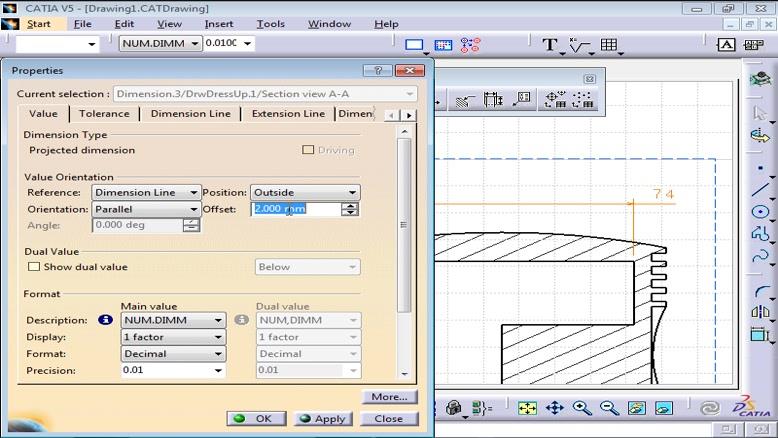The height and width of the screenshot is (438, 778).
Task: Toggle the Driving checkbox
Action: [308, 150]
